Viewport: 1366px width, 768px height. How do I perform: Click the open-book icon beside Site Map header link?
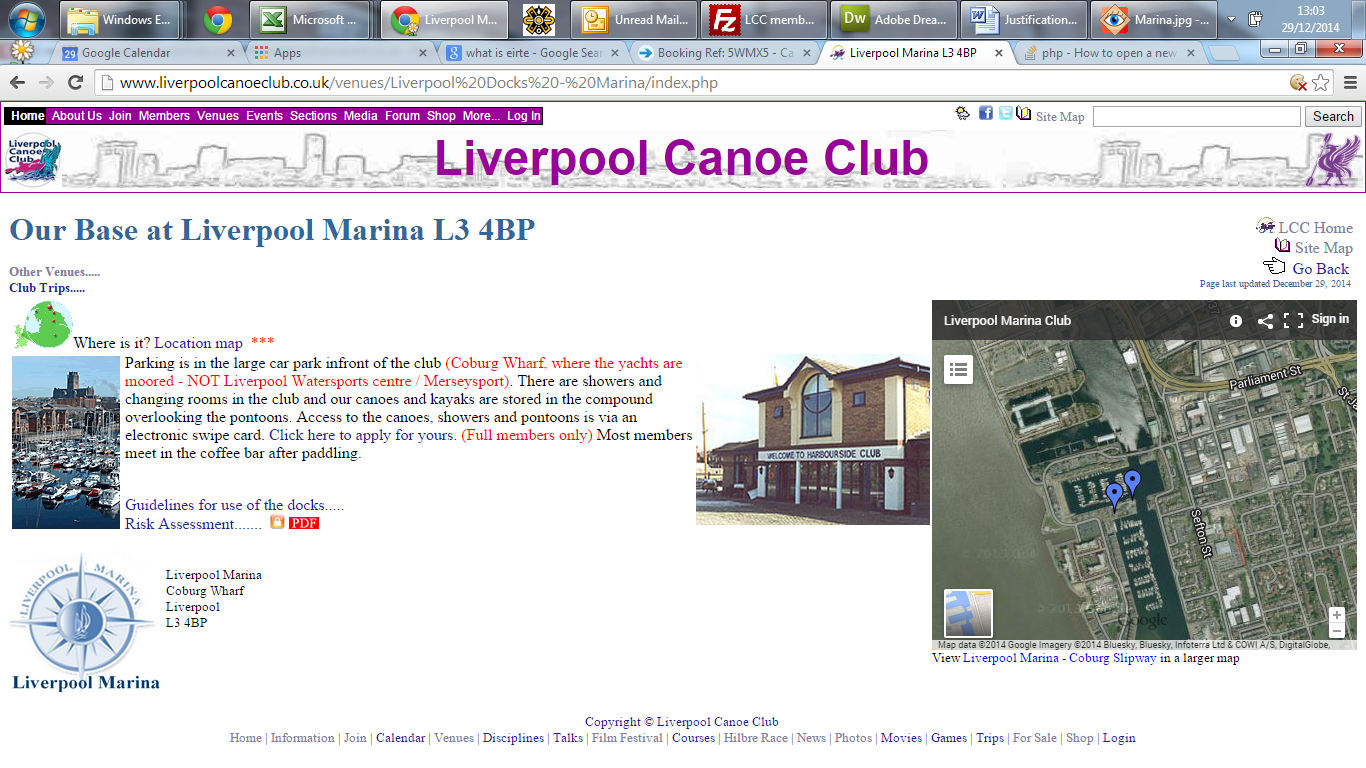[x=1023, y=114]
